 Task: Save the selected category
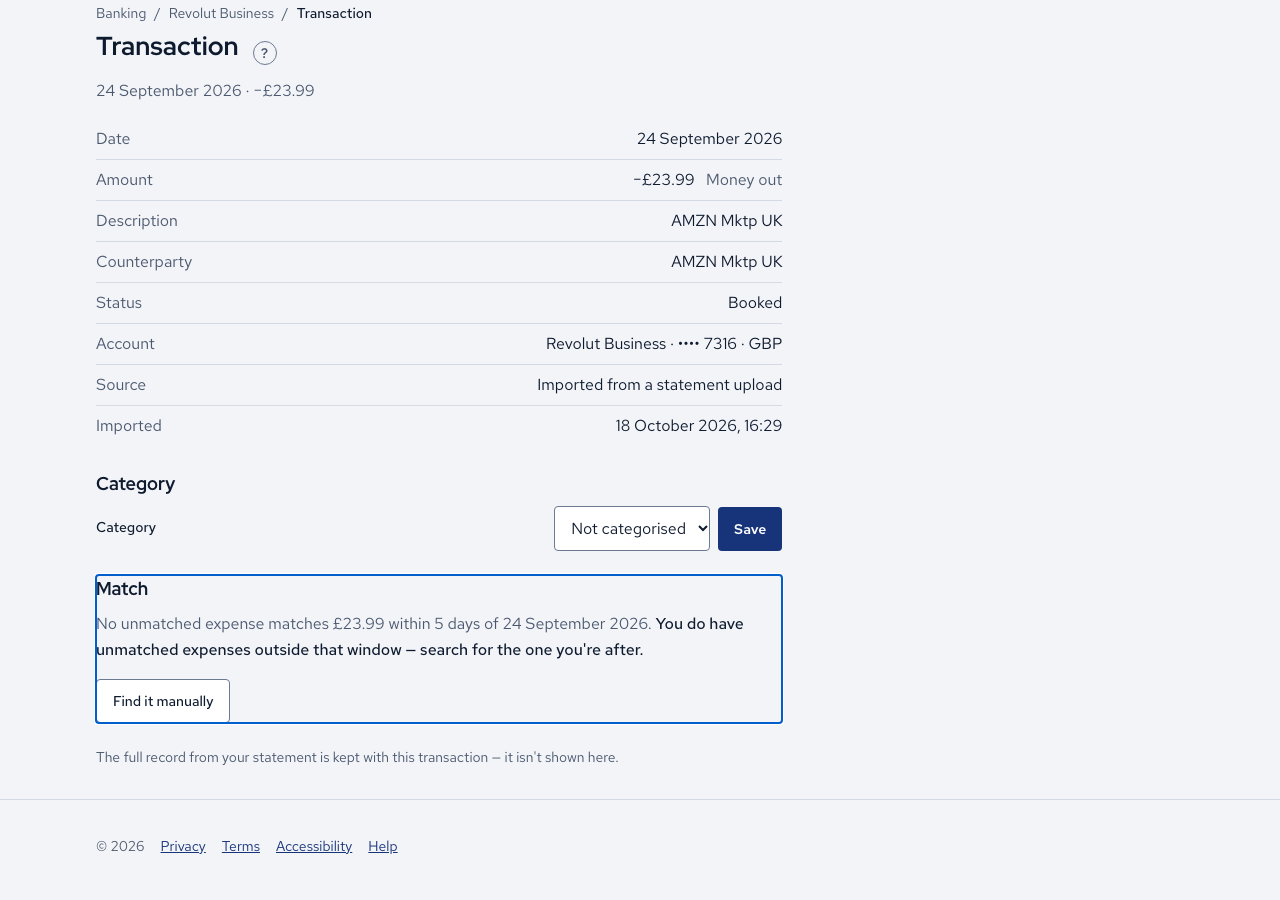pyautogui.click(x=750, y=529)
